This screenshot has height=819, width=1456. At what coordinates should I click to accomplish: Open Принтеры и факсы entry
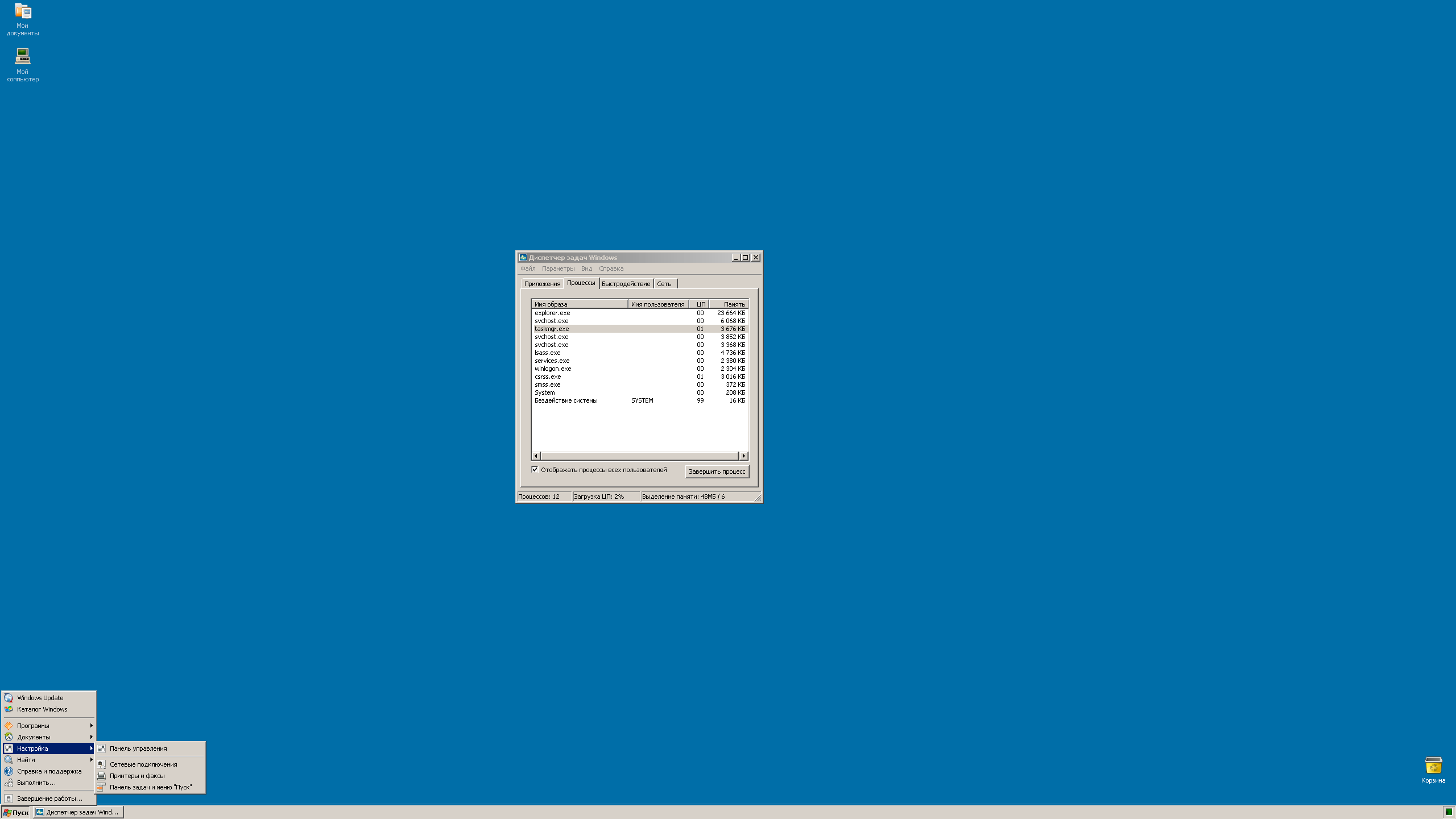point(137,776)
